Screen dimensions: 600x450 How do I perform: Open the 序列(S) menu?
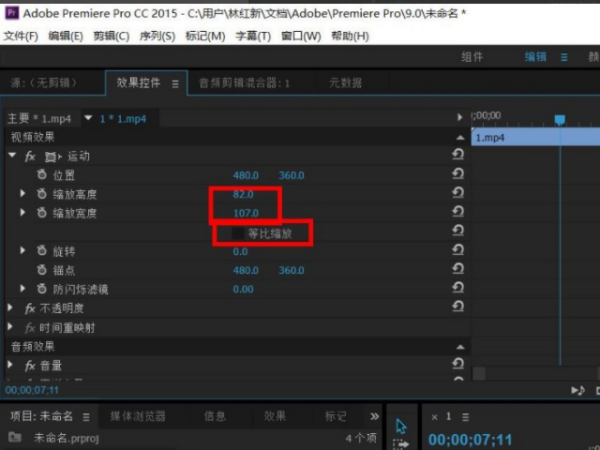pyautogui.click(x=157, y=36)
